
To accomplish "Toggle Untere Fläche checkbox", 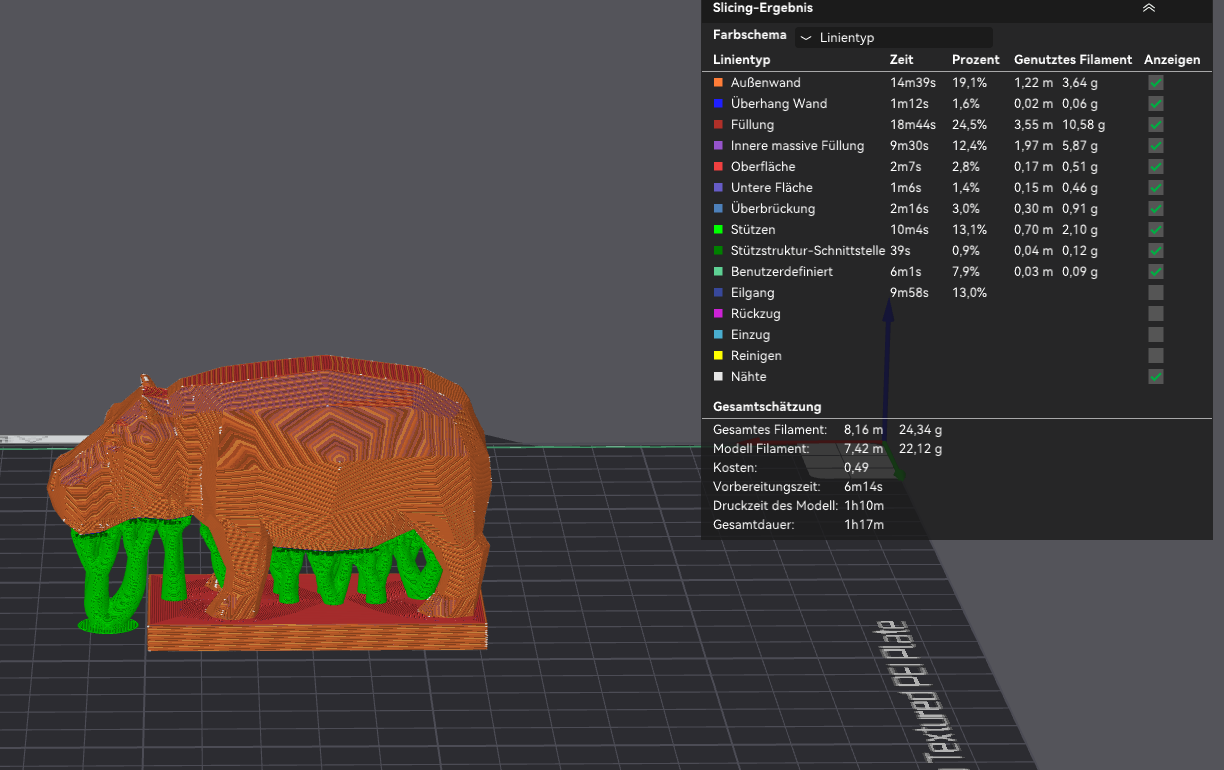I will click(x=1156, y=188).
